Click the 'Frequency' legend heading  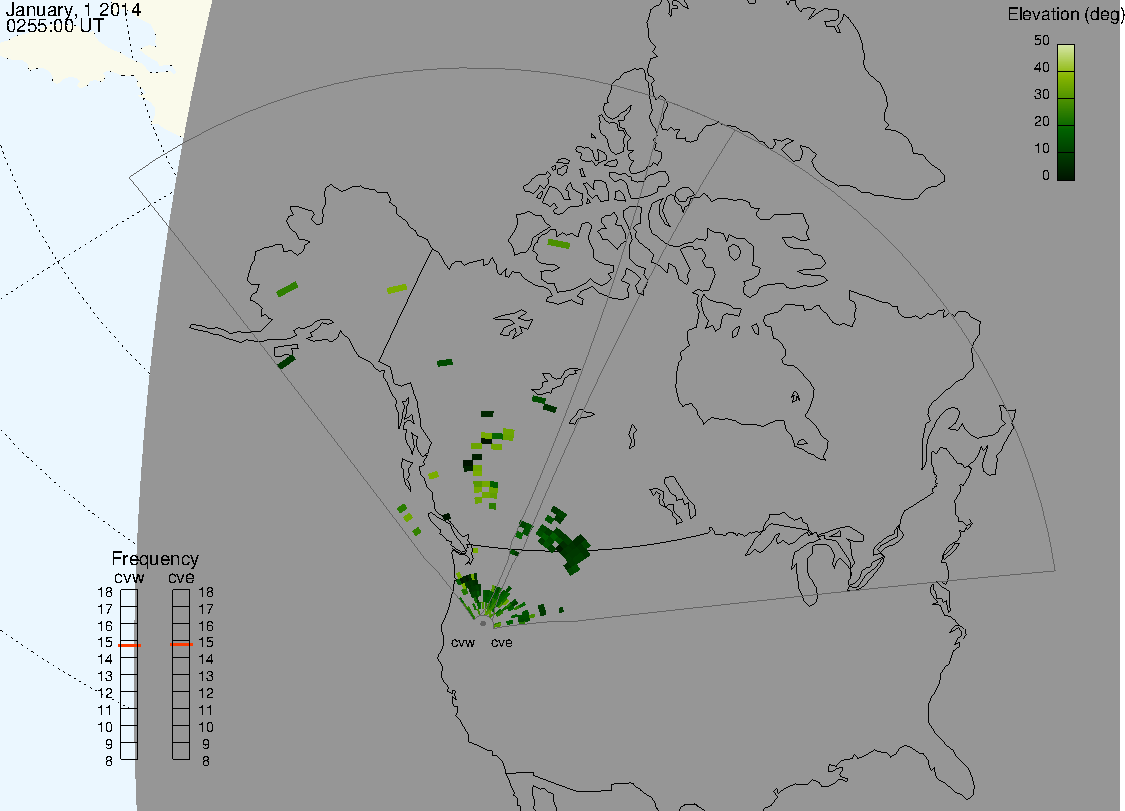(x=155, y=559)
